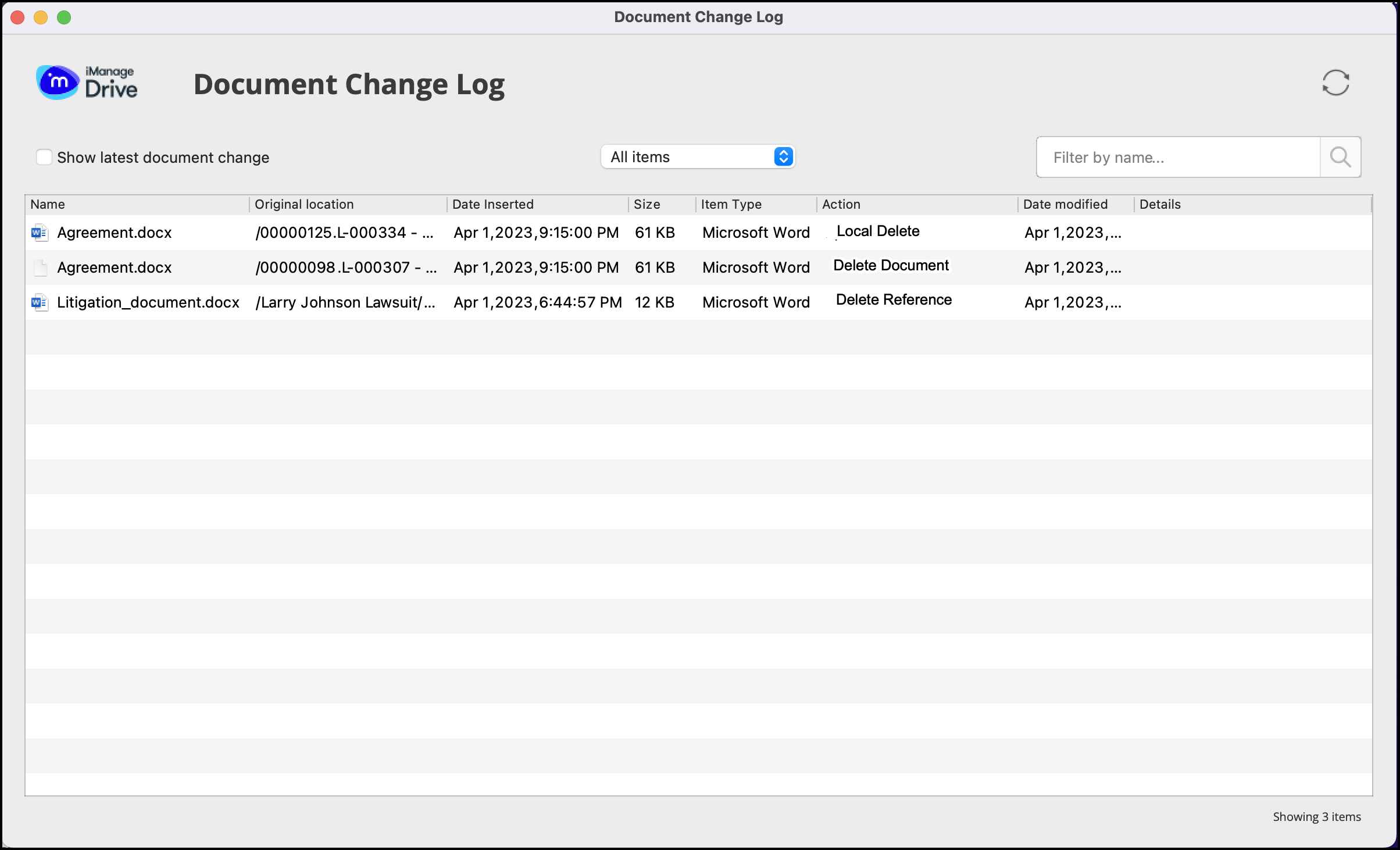The height and width of the screenshot is (850, 1400).
Task: Open the All items dropdown
Action: point(698,157)
